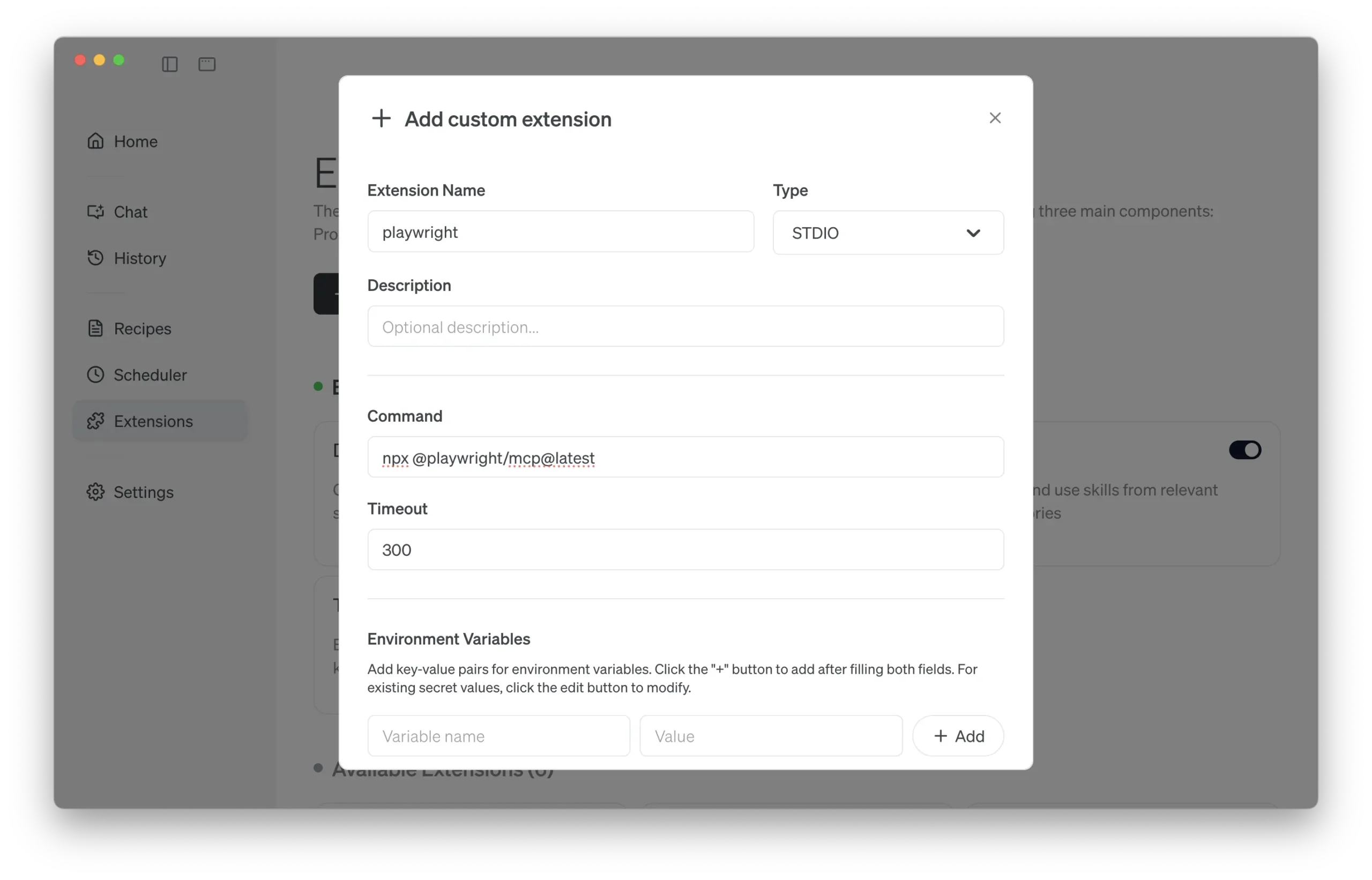
Task: Click the plus icon next to Add custom extension
Action: (381, 118)
